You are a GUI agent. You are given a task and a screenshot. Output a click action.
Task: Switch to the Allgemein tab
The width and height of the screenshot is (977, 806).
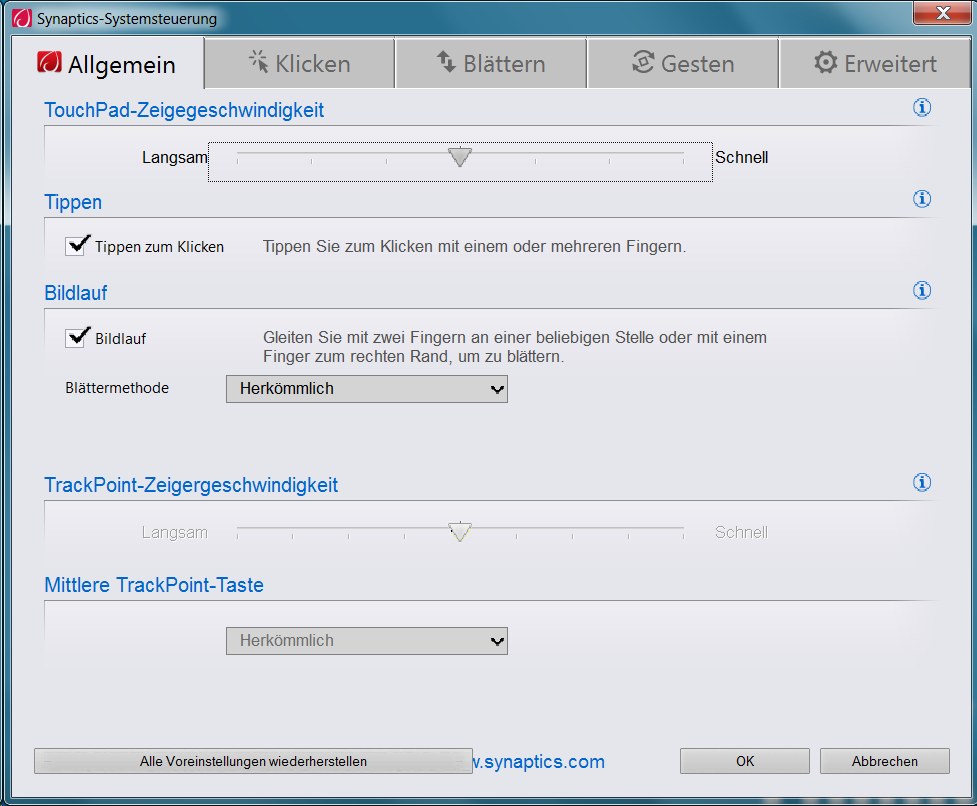coord(107,63)
